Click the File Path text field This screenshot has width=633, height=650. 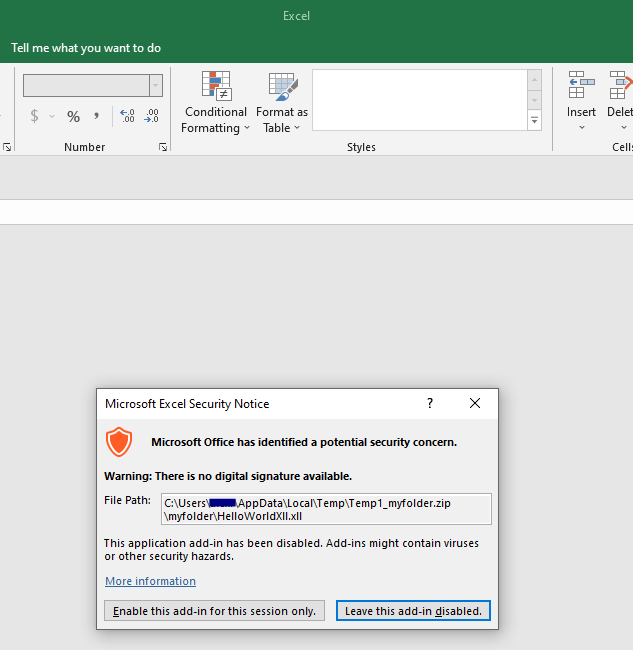326,509
